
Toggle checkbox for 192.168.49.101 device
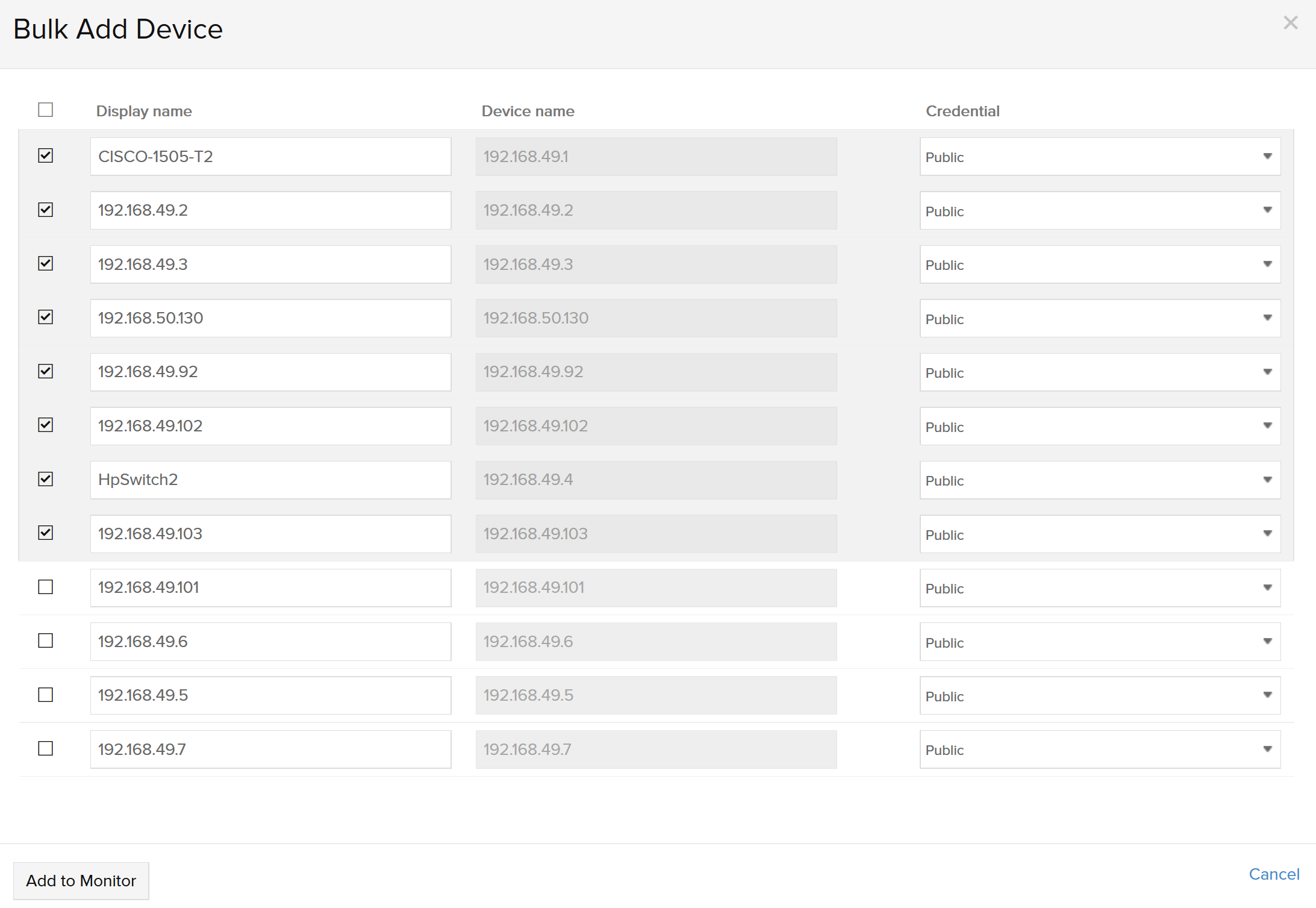(x=45, y=586)
